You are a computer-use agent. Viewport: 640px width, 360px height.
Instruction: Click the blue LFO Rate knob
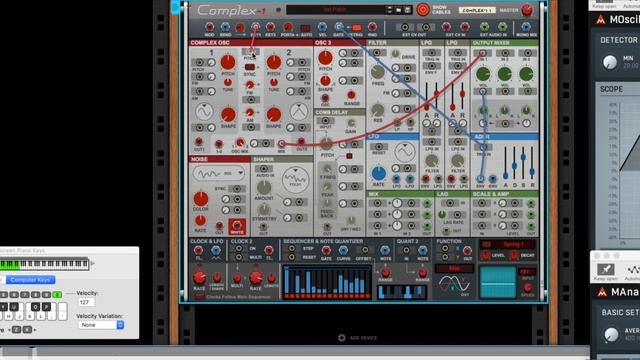pyautogui.click(x=378, y=173)
